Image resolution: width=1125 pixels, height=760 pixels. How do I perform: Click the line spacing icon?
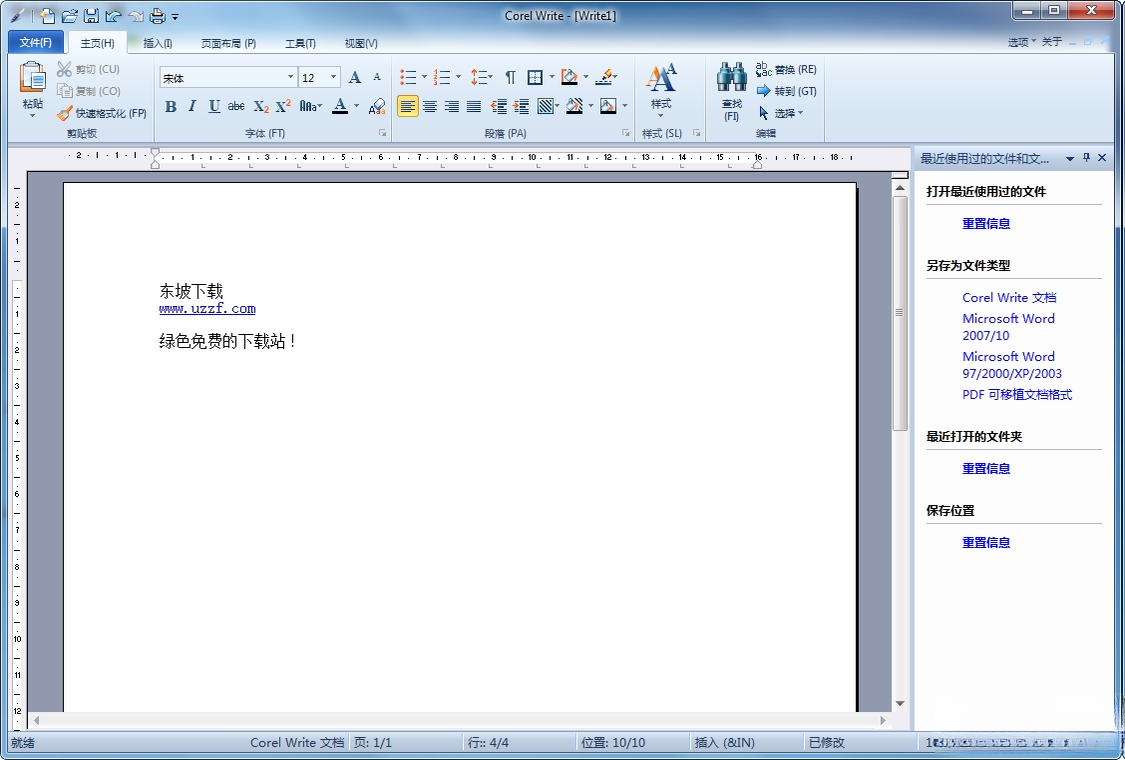[479, 77]
